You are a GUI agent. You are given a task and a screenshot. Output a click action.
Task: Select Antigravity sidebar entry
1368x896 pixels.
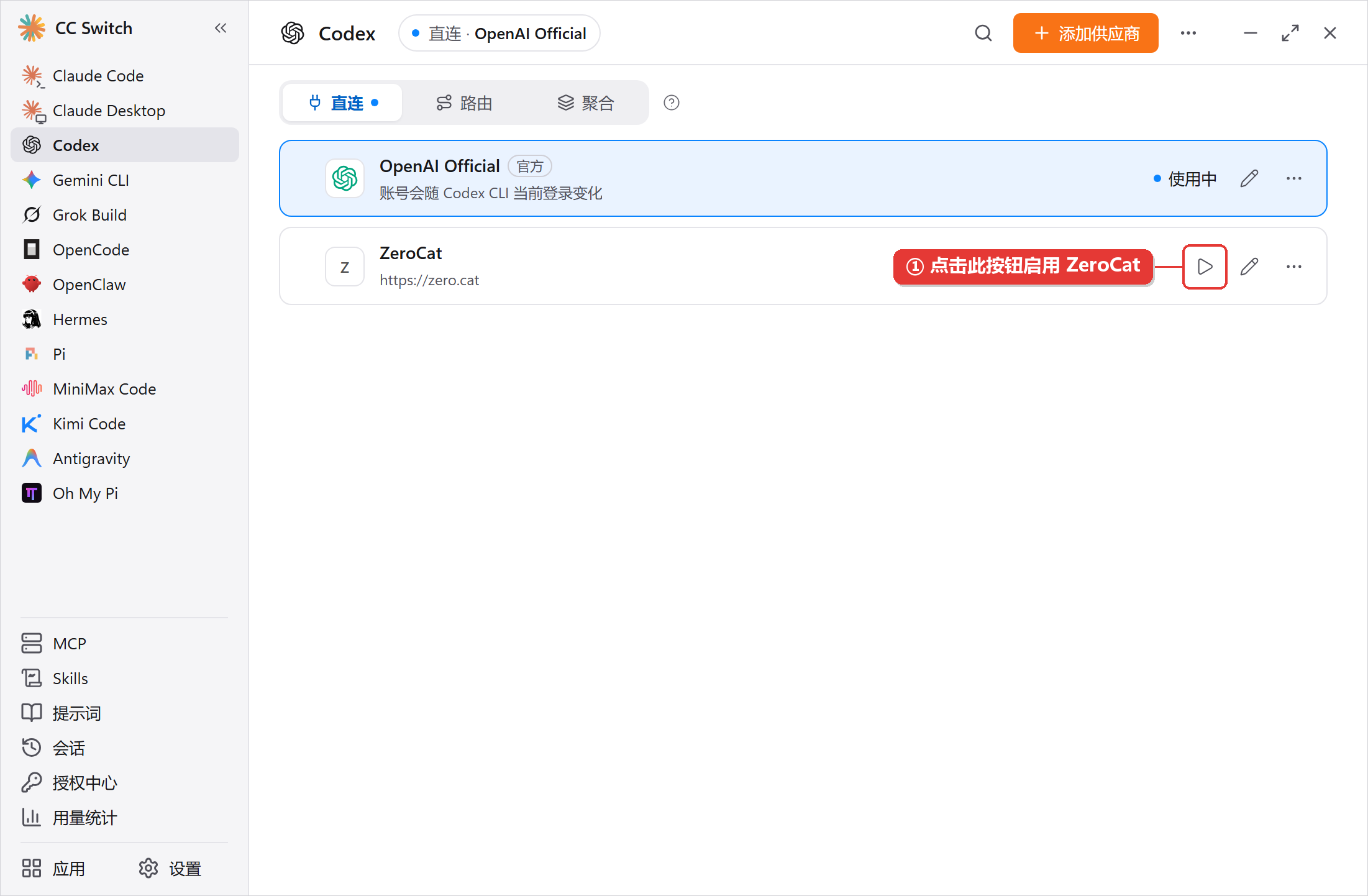(125, 459)
